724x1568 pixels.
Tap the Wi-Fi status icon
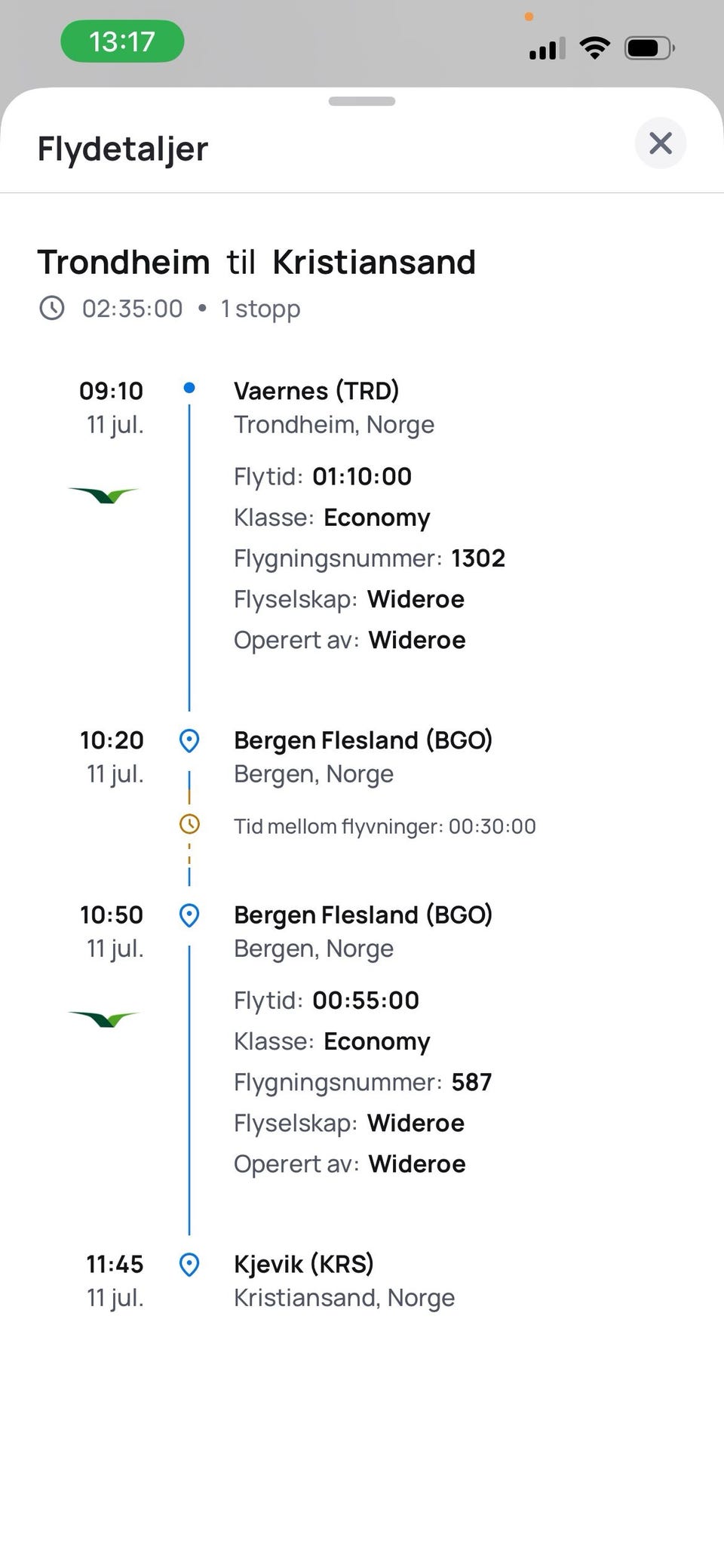pos(595,48)
